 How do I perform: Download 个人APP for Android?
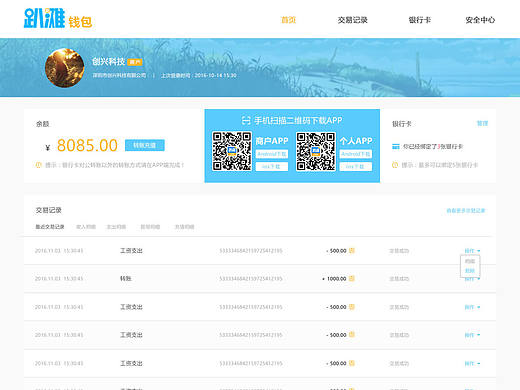356,154
